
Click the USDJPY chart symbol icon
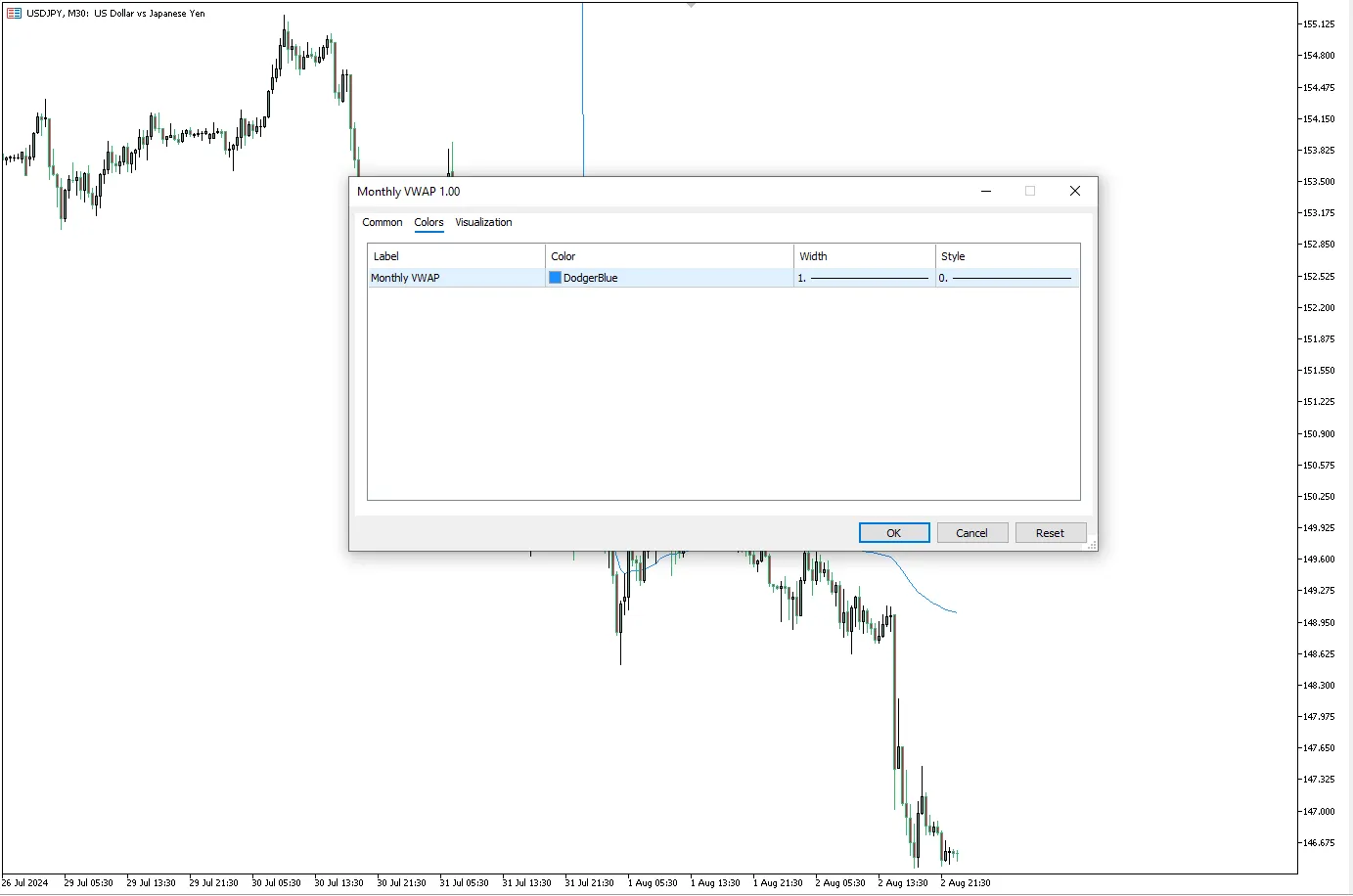point(12,13)
